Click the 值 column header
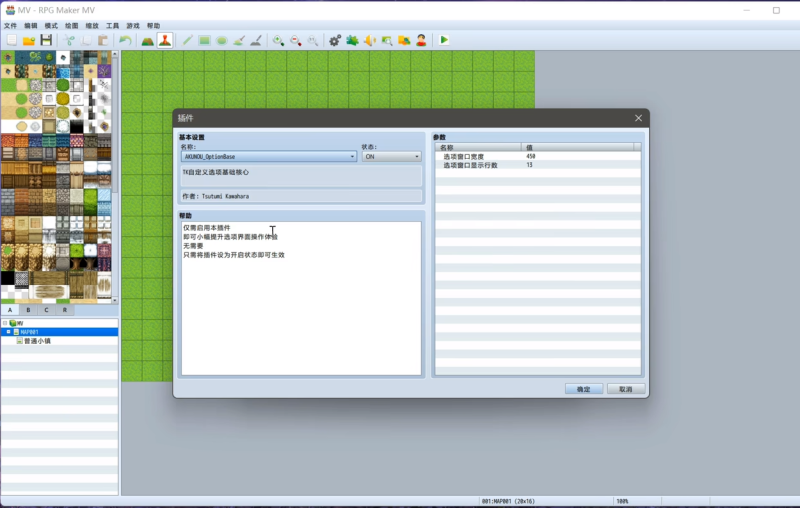Screen dimensions: 800x508 pos(578,147)
